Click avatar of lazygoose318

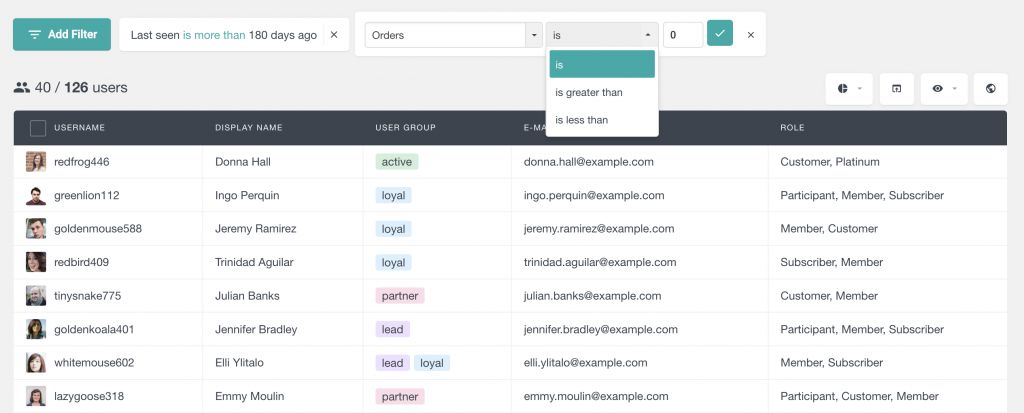pos(36,396)
